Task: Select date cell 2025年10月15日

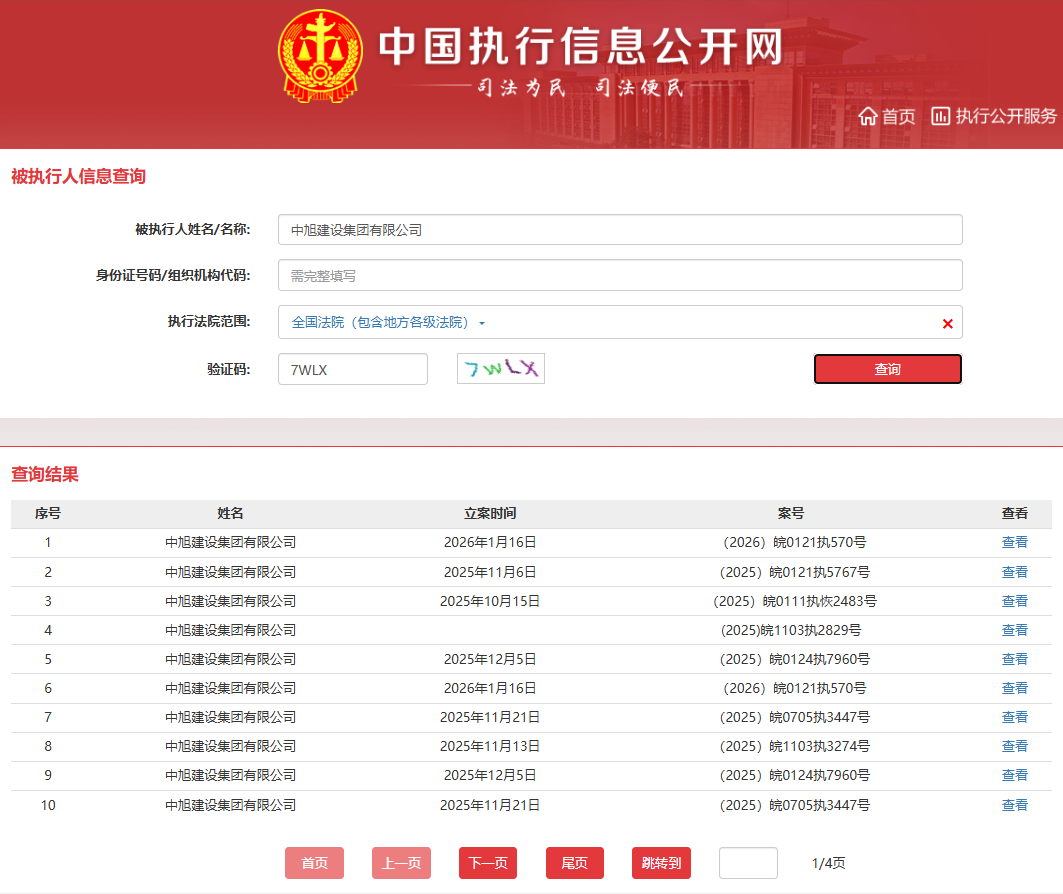Action: coord(490,601)
